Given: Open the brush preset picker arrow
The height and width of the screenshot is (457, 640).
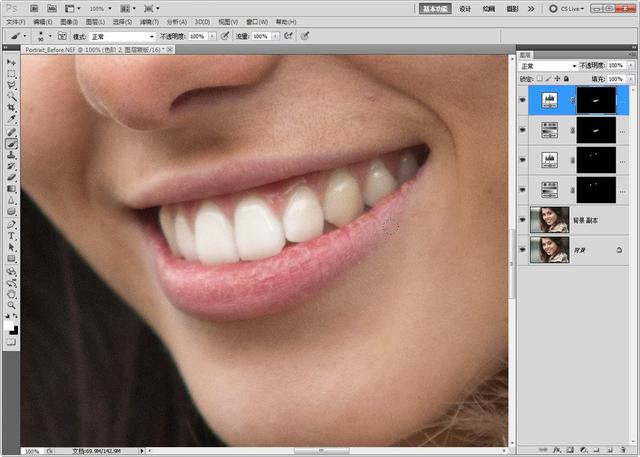Looking at the screenshot, I should coord(50,36).
